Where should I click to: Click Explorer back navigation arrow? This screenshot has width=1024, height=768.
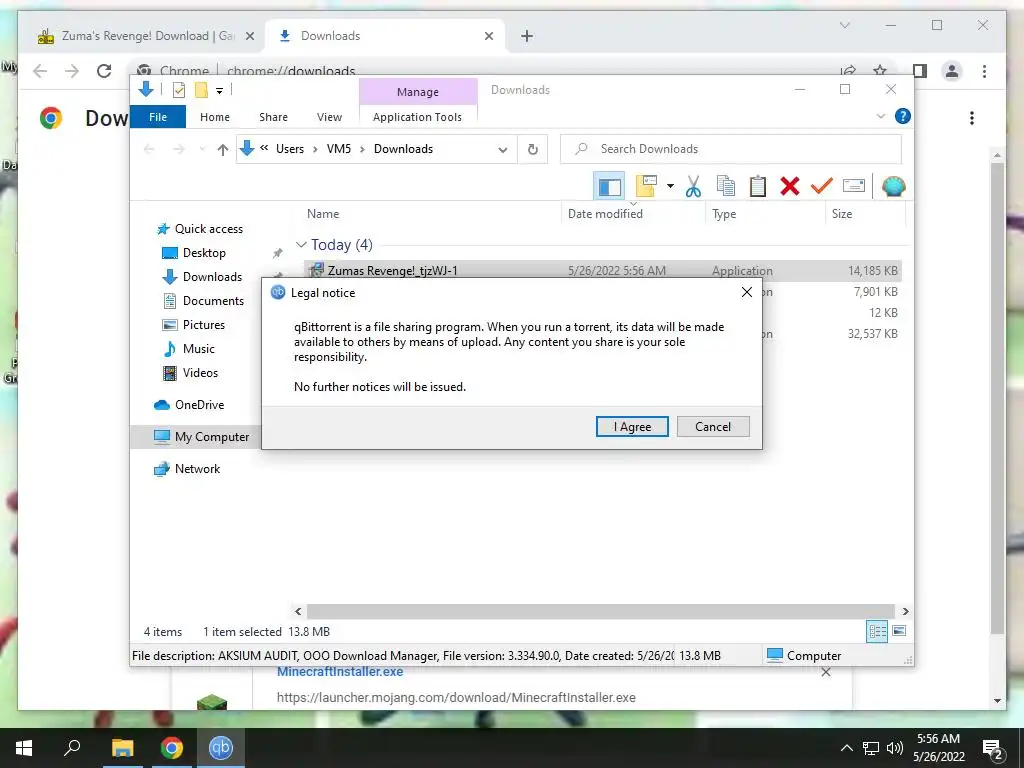[149, 150]
